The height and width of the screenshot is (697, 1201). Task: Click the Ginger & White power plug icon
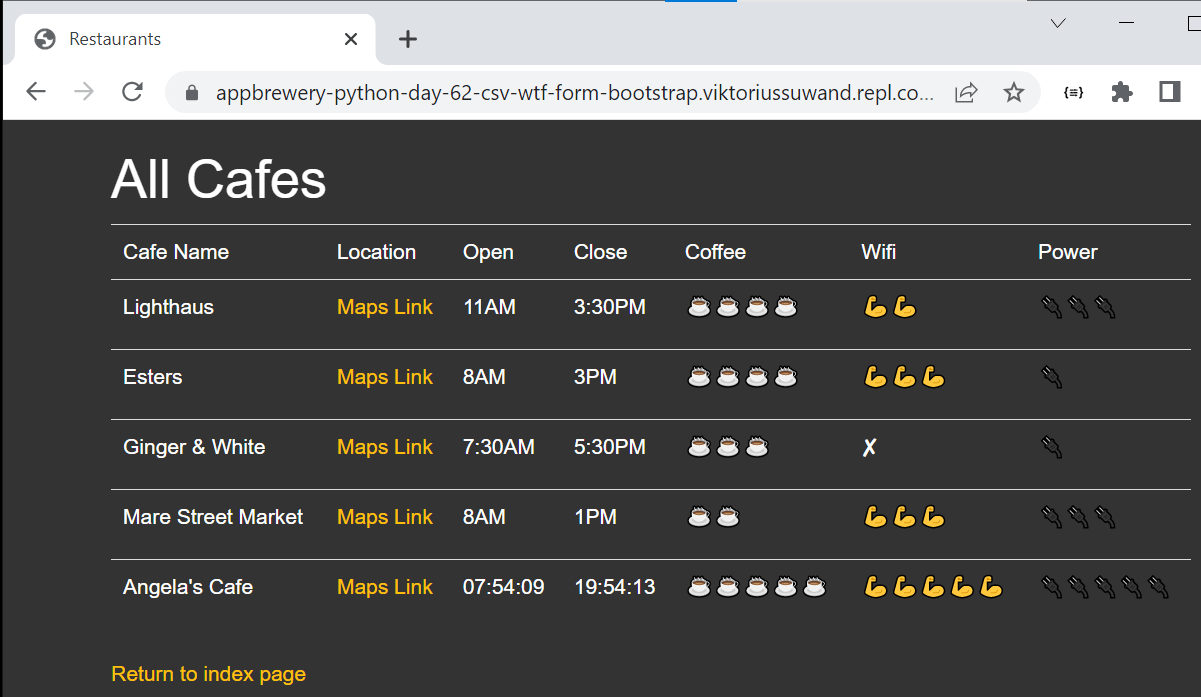point(1051,447)
